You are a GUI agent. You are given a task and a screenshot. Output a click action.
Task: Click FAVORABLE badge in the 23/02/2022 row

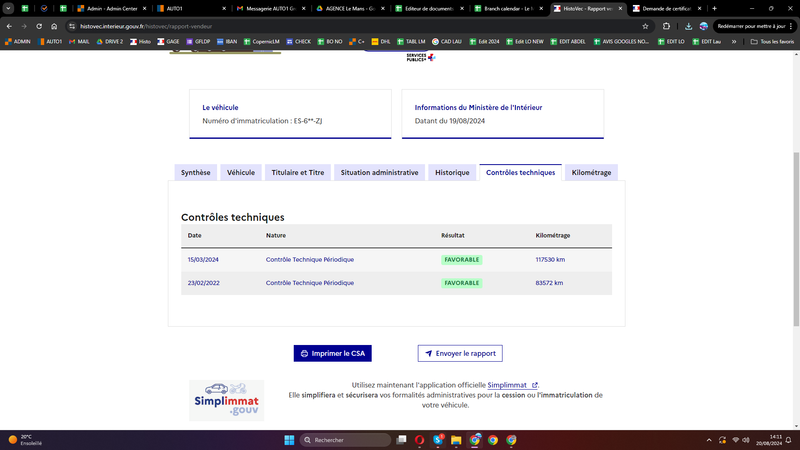point(462,283)
